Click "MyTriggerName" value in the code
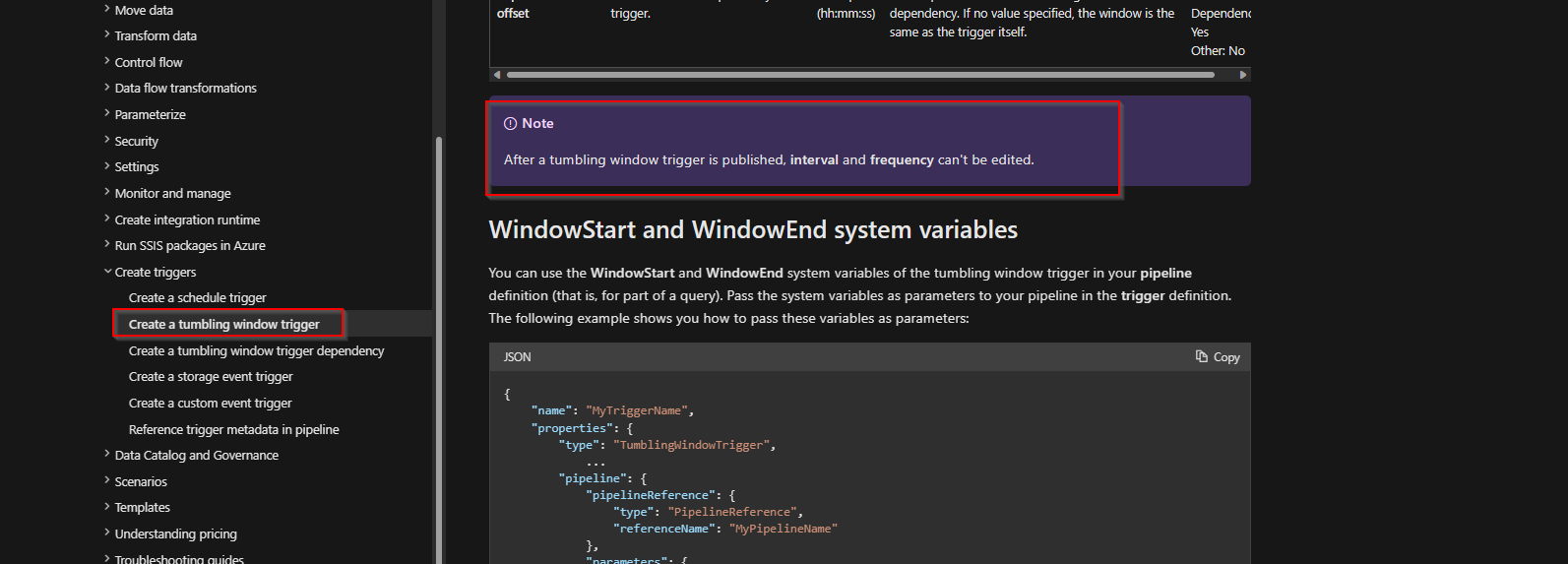Screen dimensions: 1568x564 (x=638, y=410)
